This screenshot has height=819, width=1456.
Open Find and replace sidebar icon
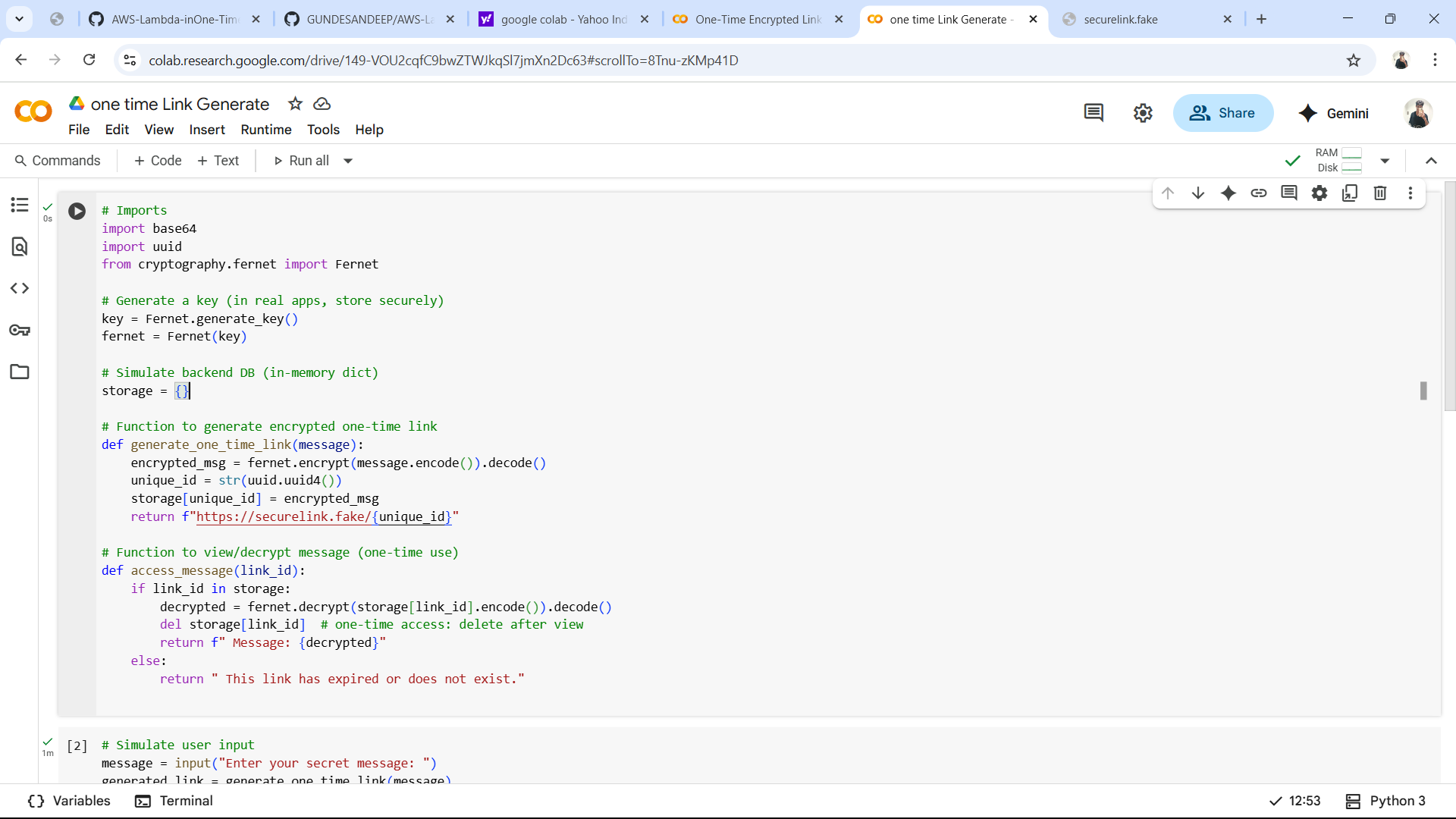coord(20,246)
